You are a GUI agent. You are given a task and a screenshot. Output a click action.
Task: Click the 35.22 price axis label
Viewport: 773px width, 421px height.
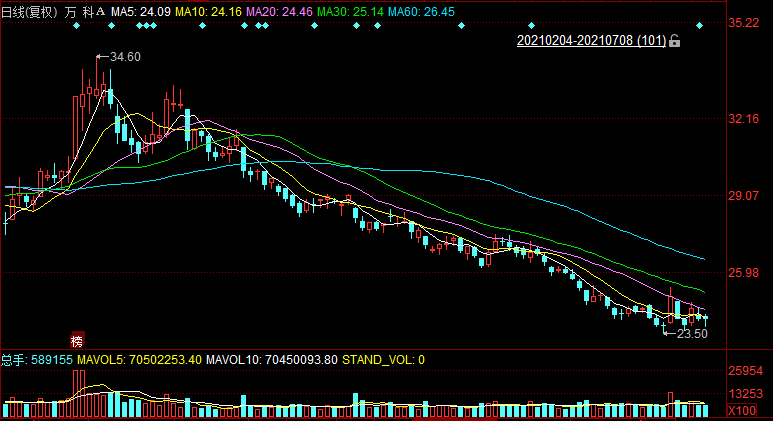[744, 23]
